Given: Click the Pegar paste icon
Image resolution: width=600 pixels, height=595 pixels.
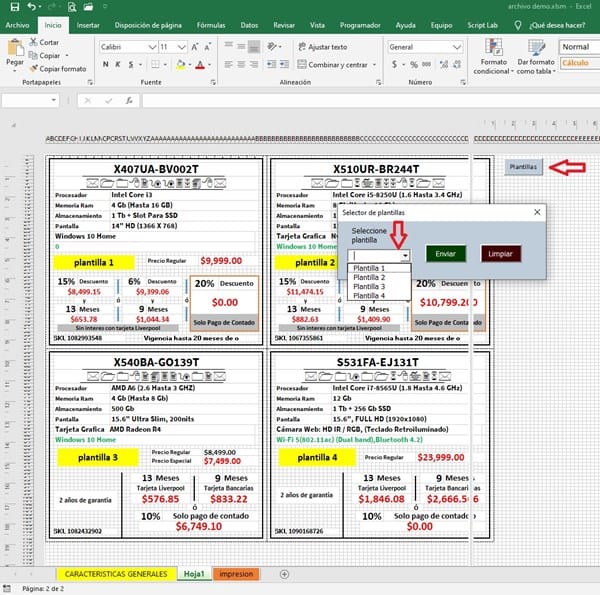Looking at the screenshot, I should (15, 50).
